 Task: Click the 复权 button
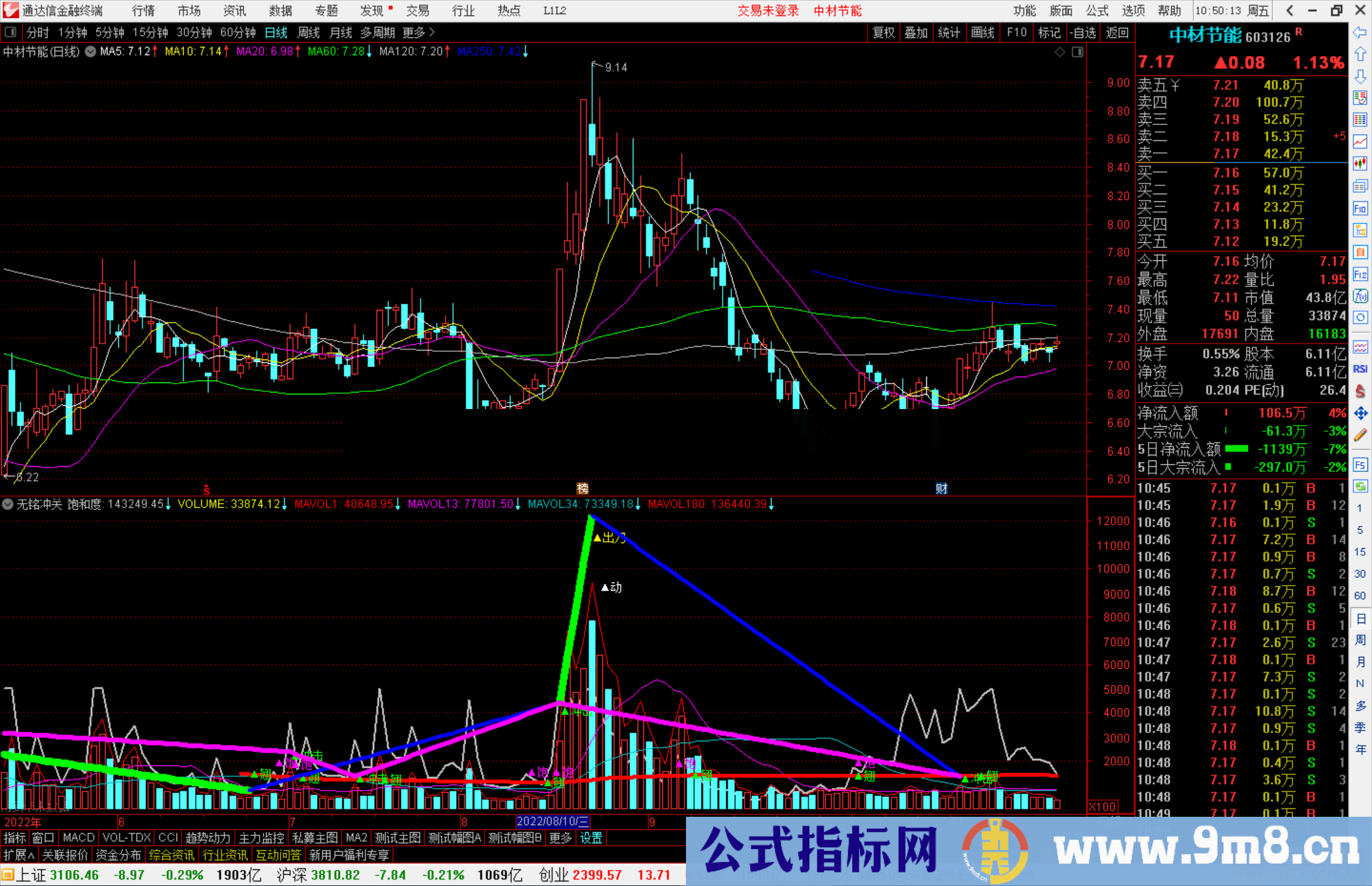884,32
